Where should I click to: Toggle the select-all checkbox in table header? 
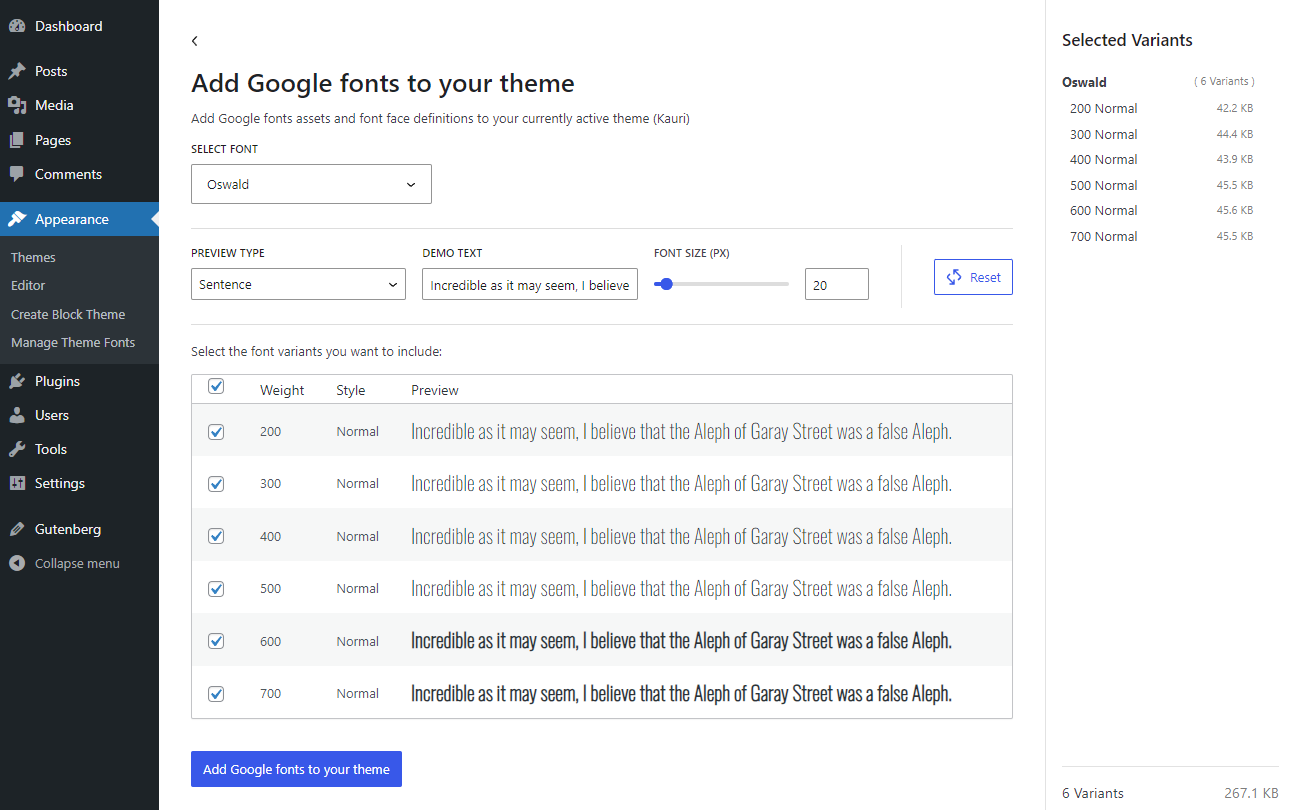click(216, 387)
